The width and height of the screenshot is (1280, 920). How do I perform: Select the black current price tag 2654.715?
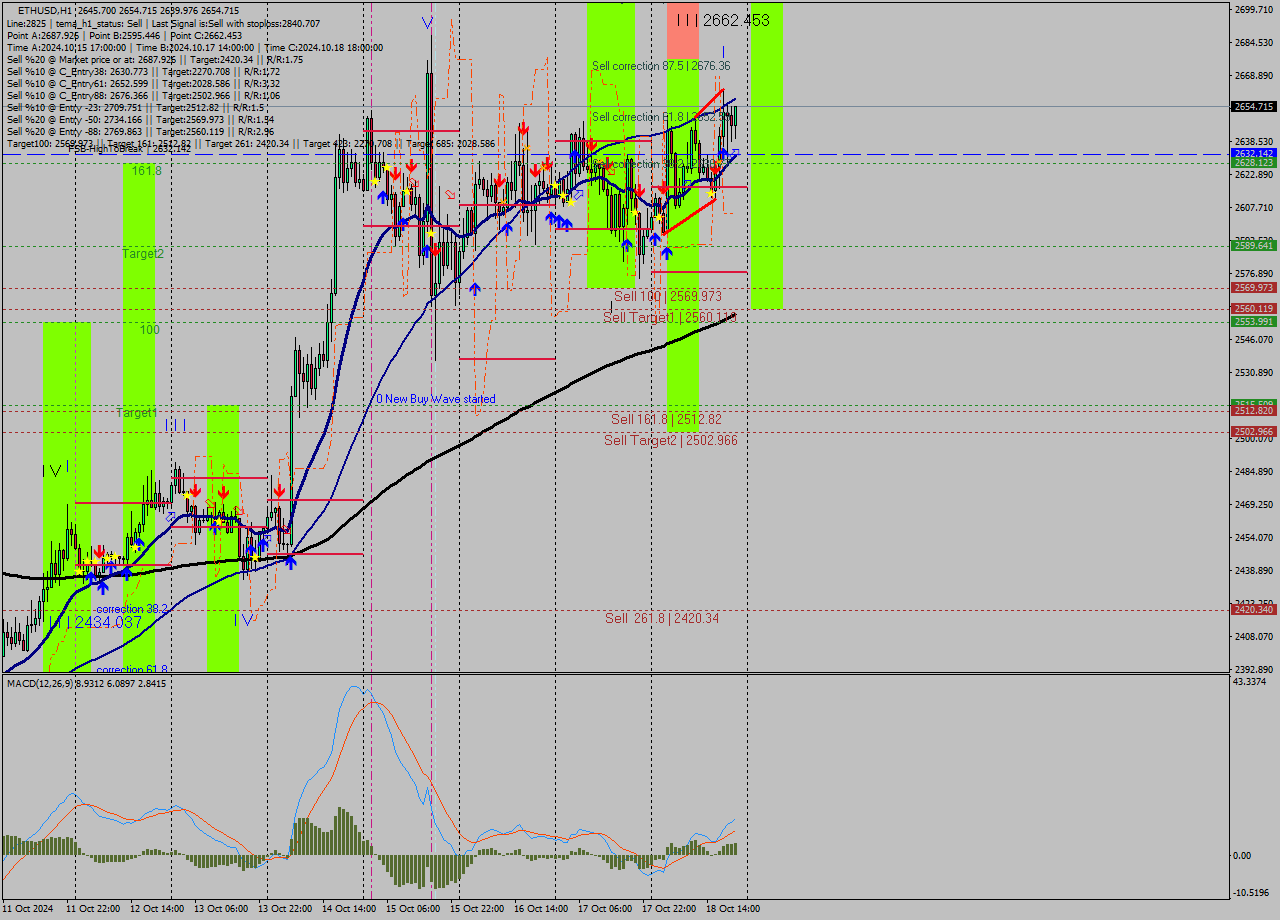(x=1253, y=106)
